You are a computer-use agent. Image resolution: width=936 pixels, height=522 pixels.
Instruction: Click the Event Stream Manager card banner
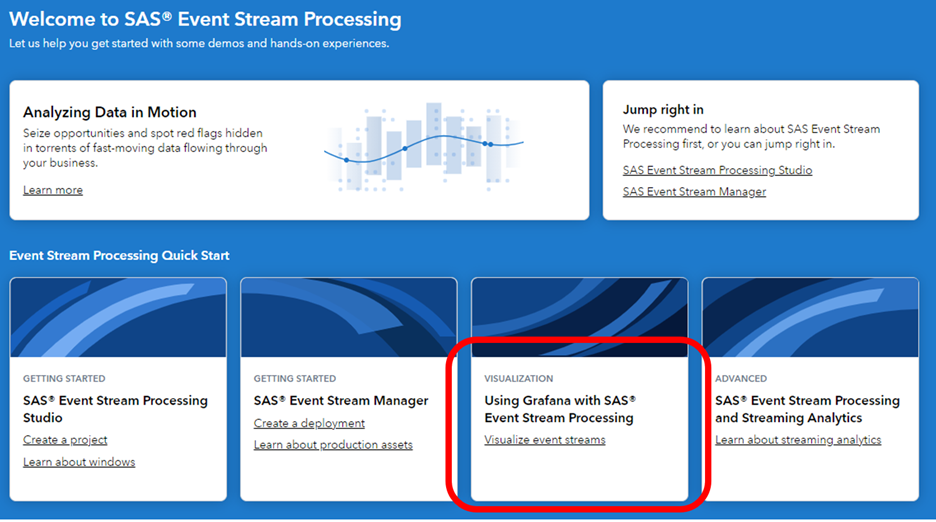[348, 318]
